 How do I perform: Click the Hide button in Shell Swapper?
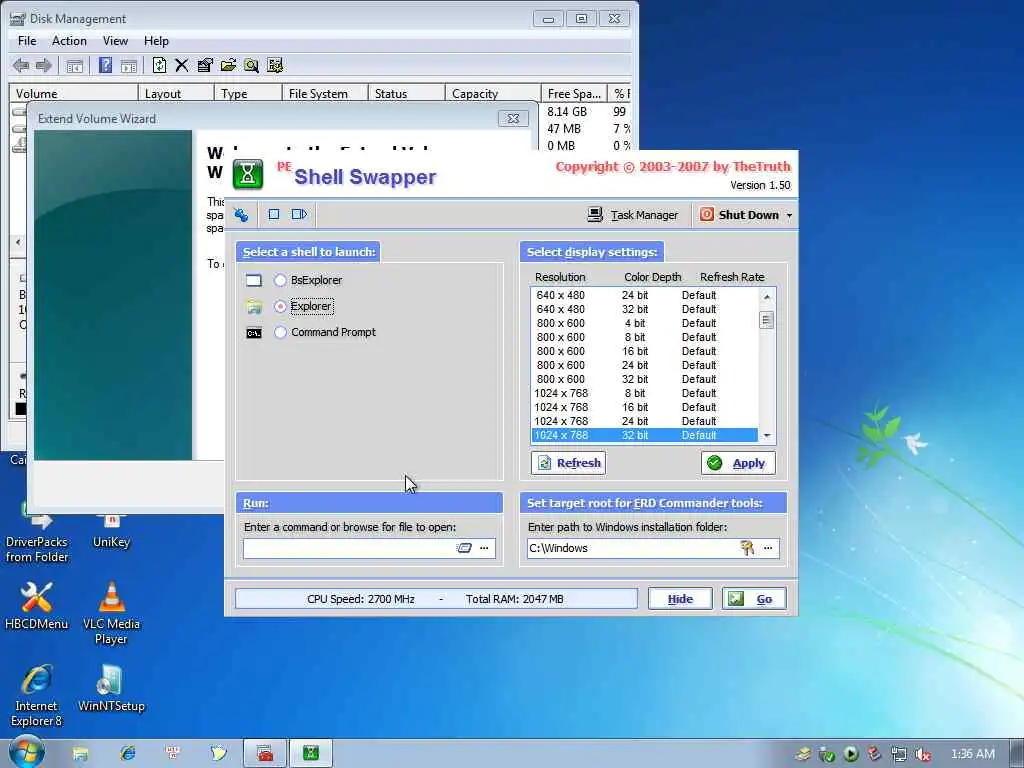(x=680, y=599)
